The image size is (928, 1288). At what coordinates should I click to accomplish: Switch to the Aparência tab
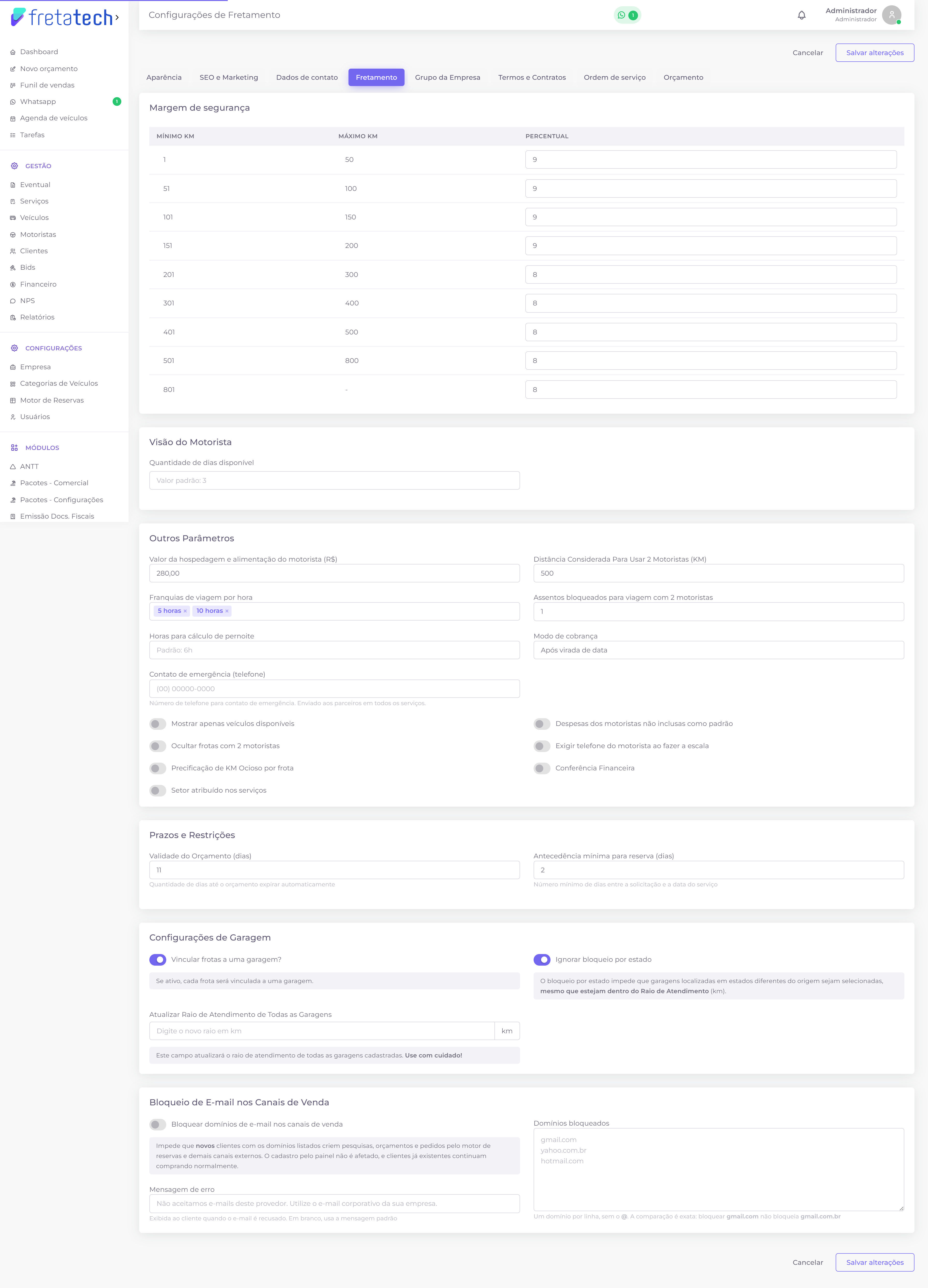click(x=164, y=77)
